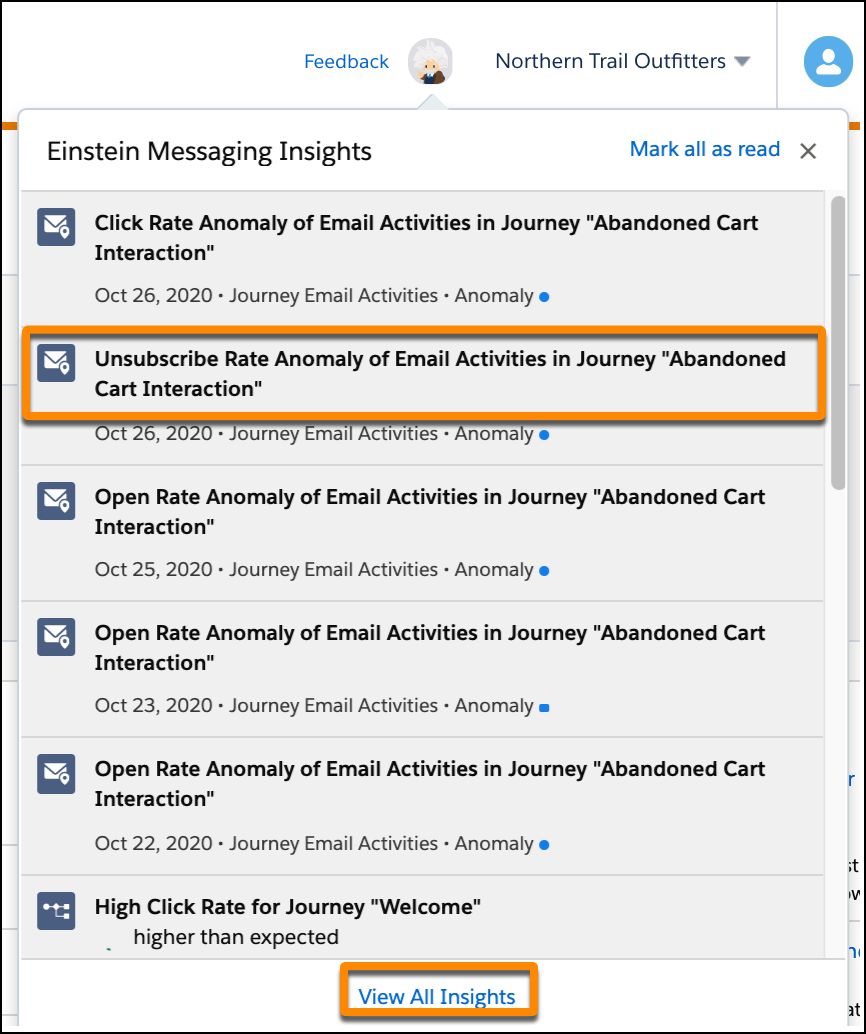Click the envelope icon beside Unsubscribe Rate Anomaly
The image size is (866, 1034).
tap(56, 363)
